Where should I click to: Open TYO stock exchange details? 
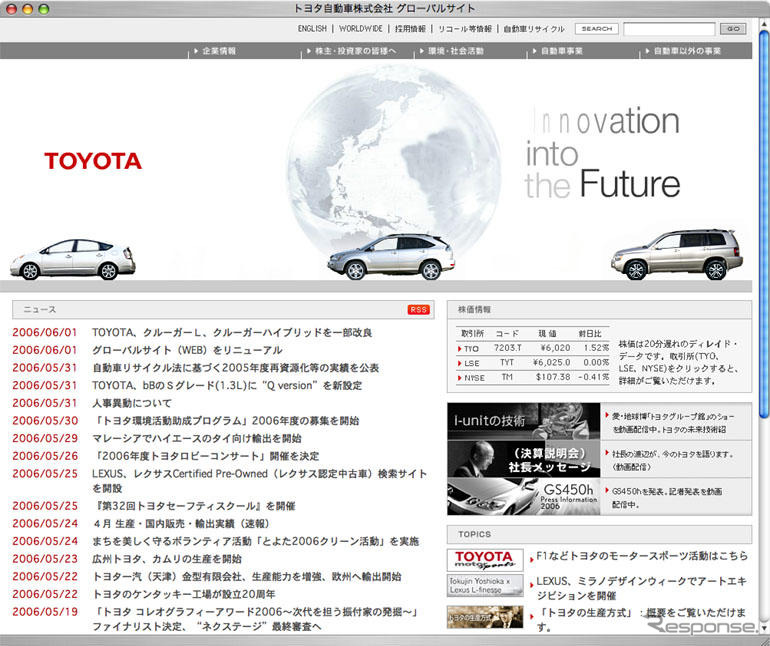click(x=470, y=348)
